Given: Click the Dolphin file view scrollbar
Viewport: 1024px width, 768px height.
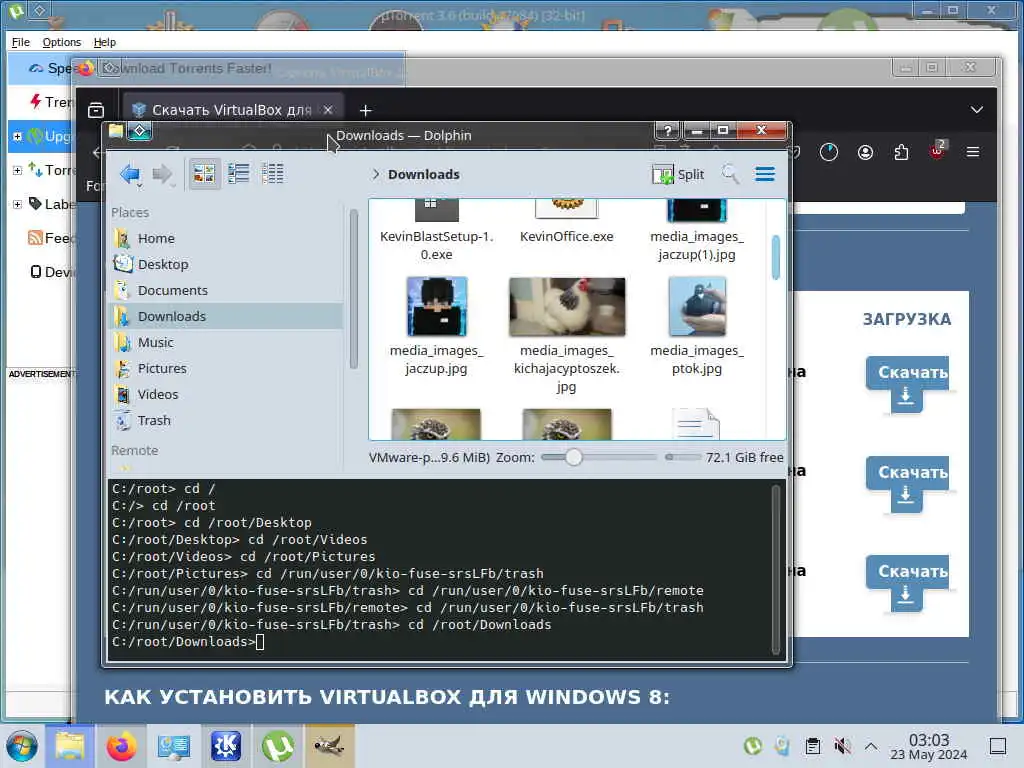Looking at the screenshot, I should point(776,257).
